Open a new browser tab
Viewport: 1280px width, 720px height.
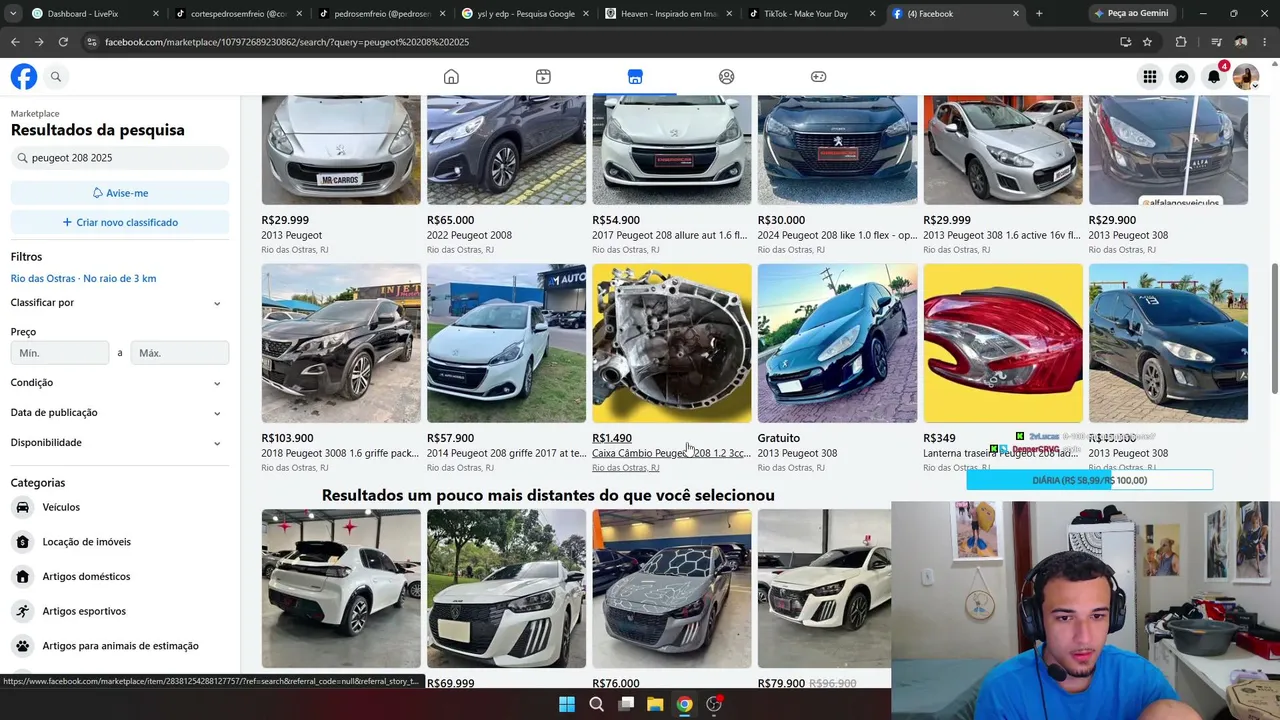[x=1039, y=14]
